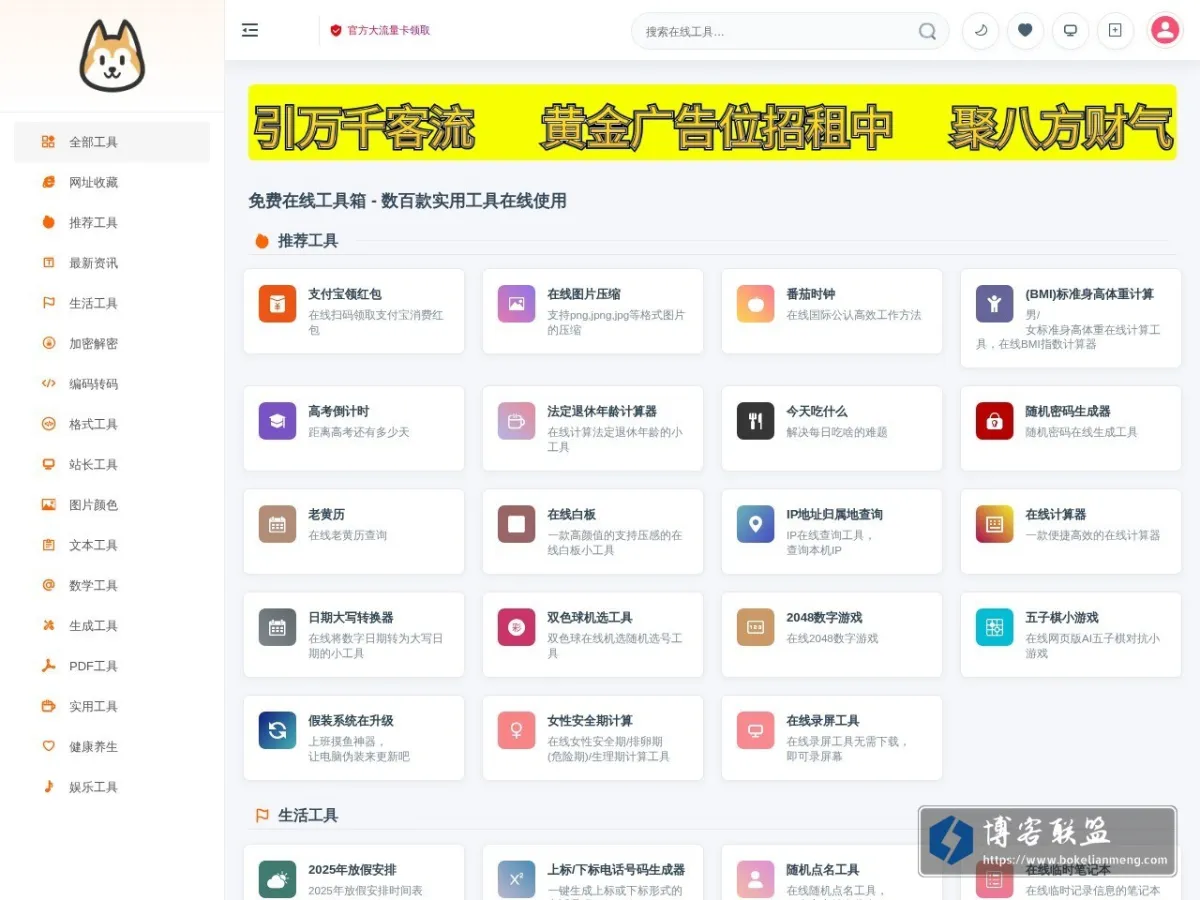
Task: Click the yellow 黄金广告位招租中 banner
Action: (x=712, y=123)
